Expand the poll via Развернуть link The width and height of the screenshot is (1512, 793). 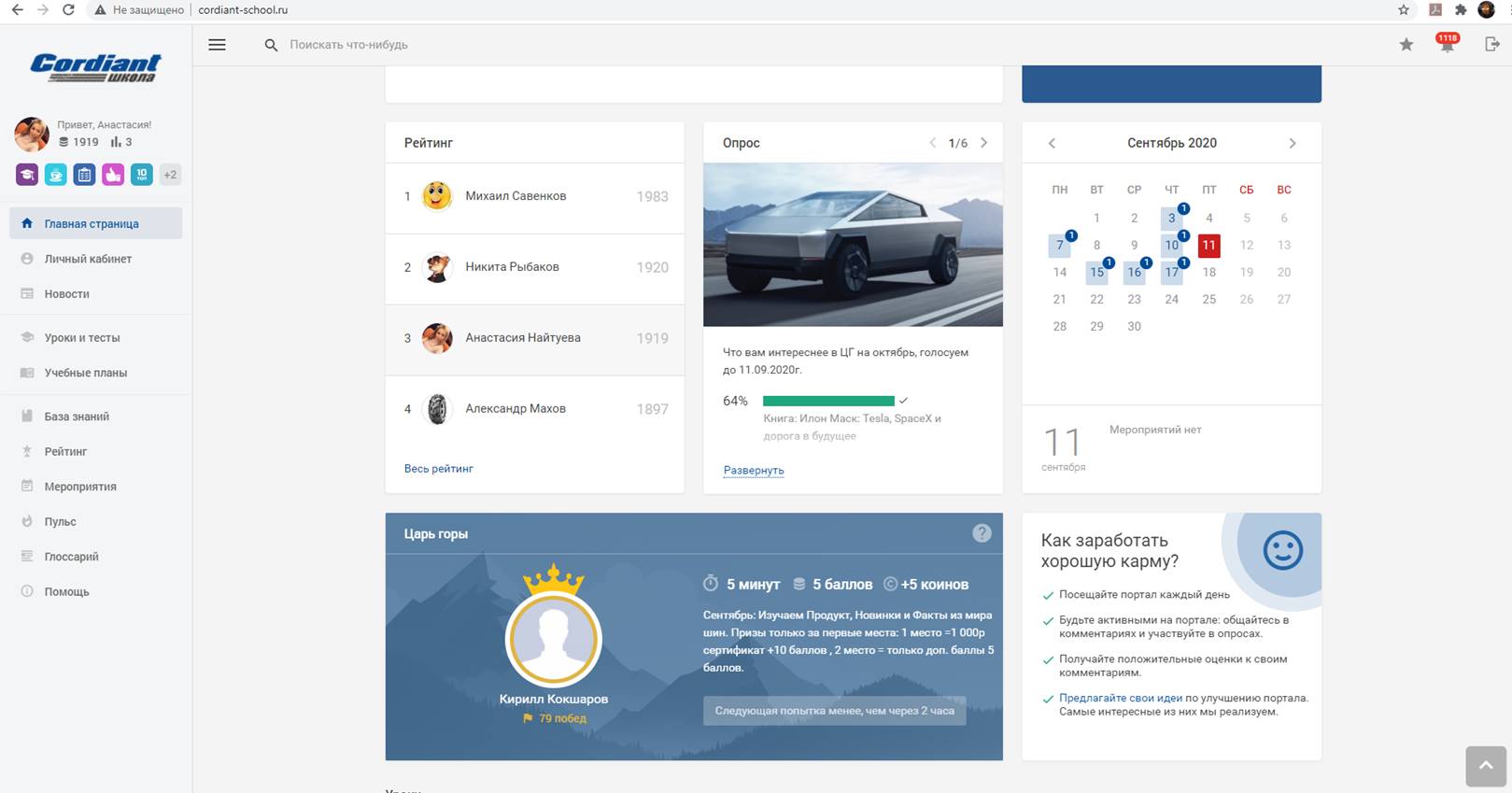(754, 471)
